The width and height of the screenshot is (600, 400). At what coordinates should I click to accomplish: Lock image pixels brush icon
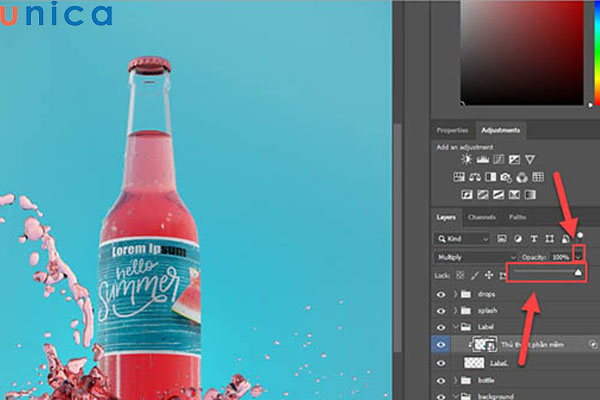(474, 275)
